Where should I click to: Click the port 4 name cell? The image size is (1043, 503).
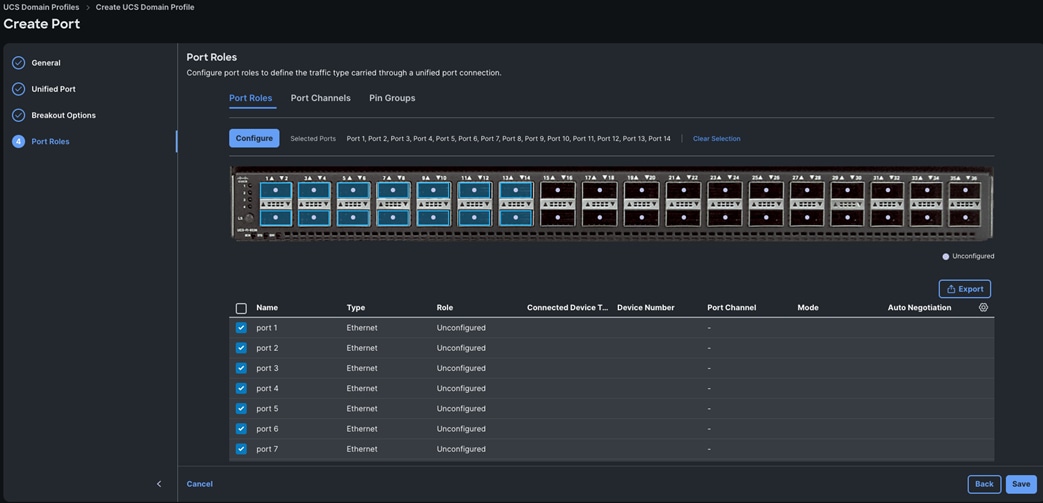[x=267, y=389]
